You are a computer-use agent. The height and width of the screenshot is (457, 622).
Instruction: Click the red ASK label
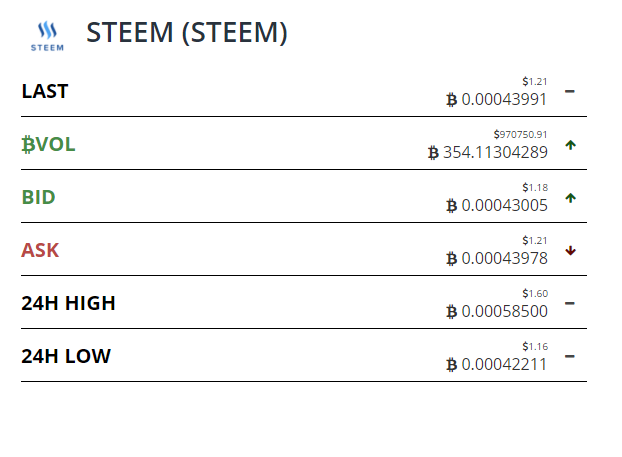pyautogui.click(x=40, y=250)
